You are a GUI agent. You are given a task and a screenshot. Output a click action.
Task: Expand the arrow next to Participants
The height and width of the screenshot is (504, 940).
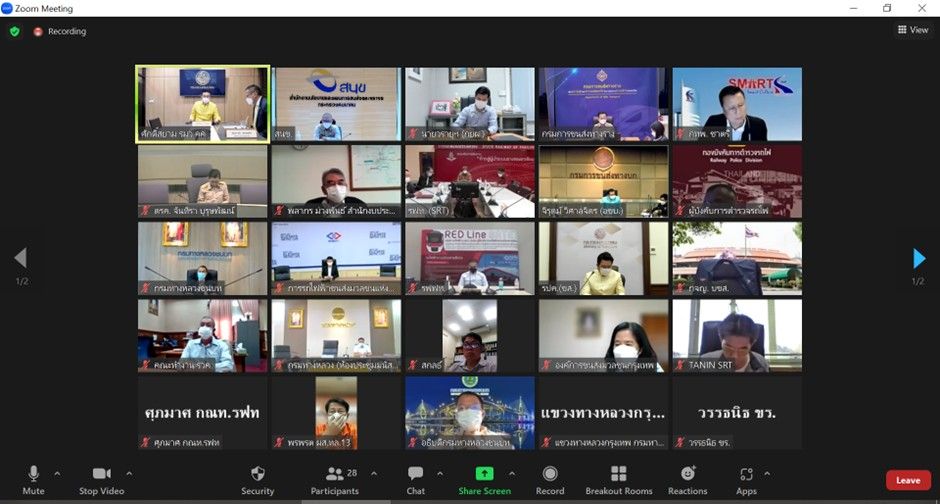coord(374,473)
